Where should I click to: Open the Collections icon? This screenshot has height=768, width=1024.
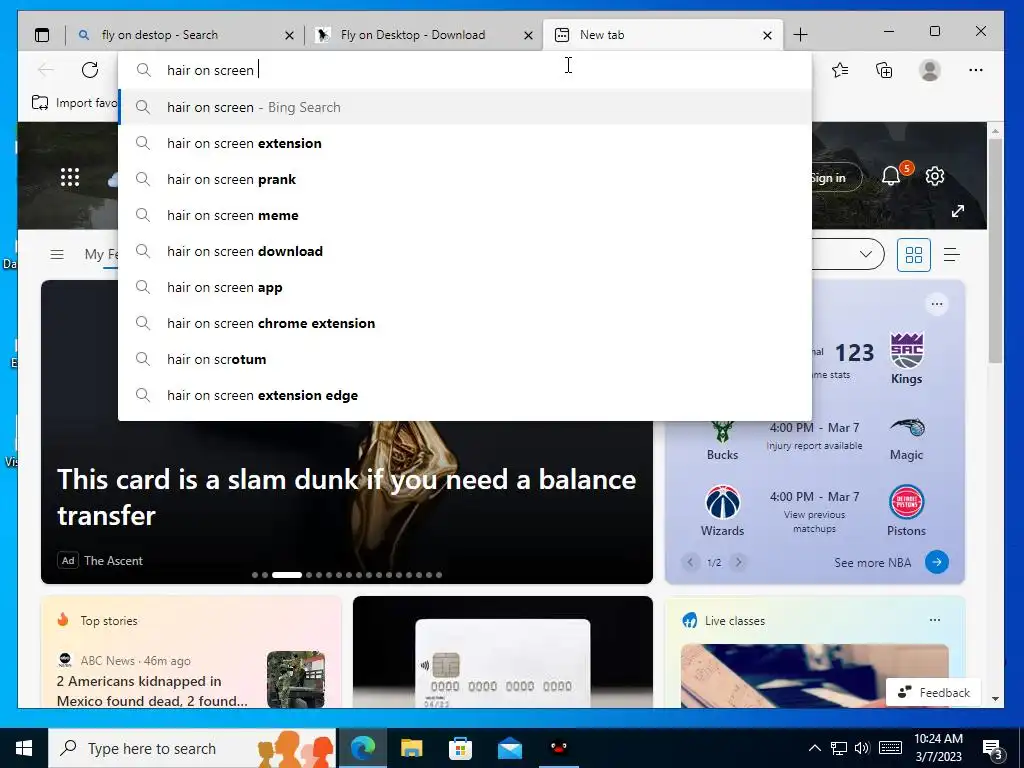point(884,70)
